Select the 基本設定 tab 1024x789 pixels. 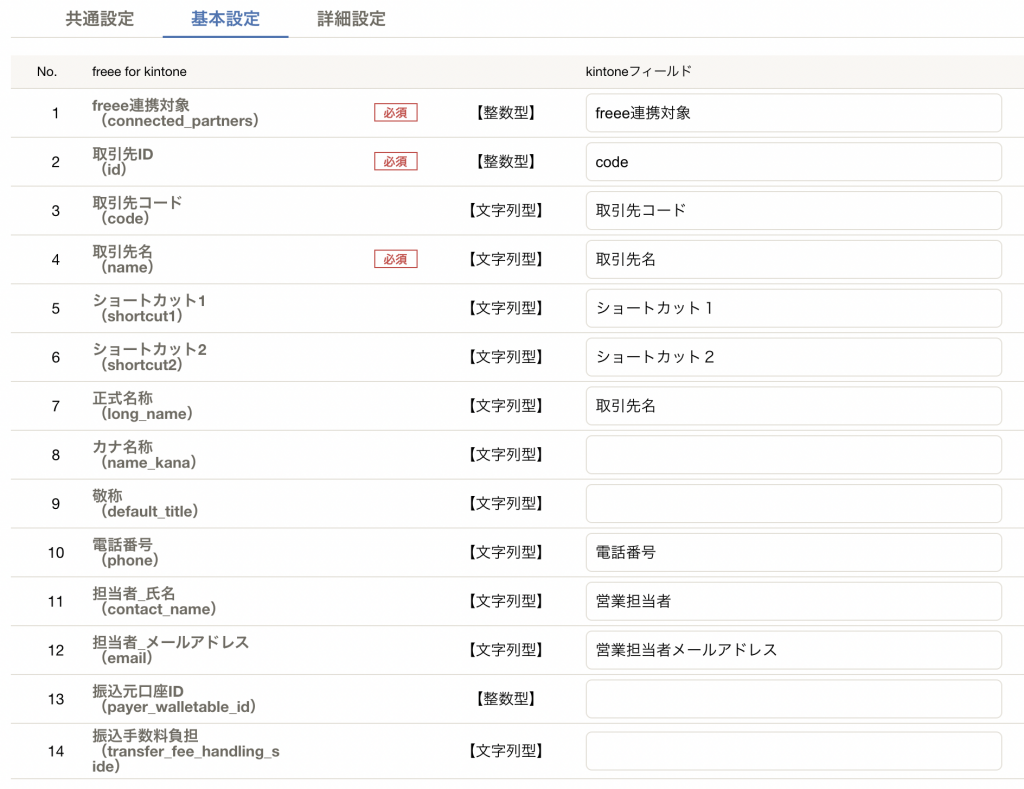point(225,19)
